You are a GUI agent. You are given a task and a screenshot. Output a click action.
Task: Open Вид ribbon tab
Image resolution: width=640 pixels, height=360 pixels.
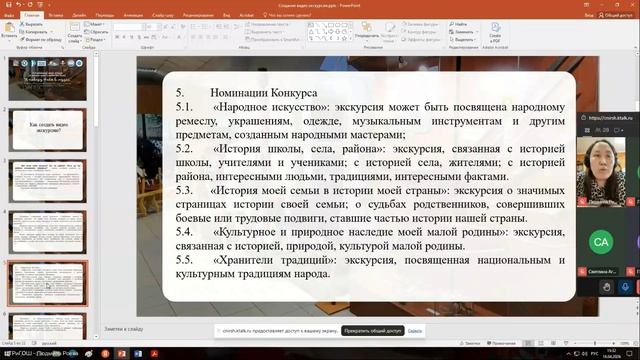[227, 15]
